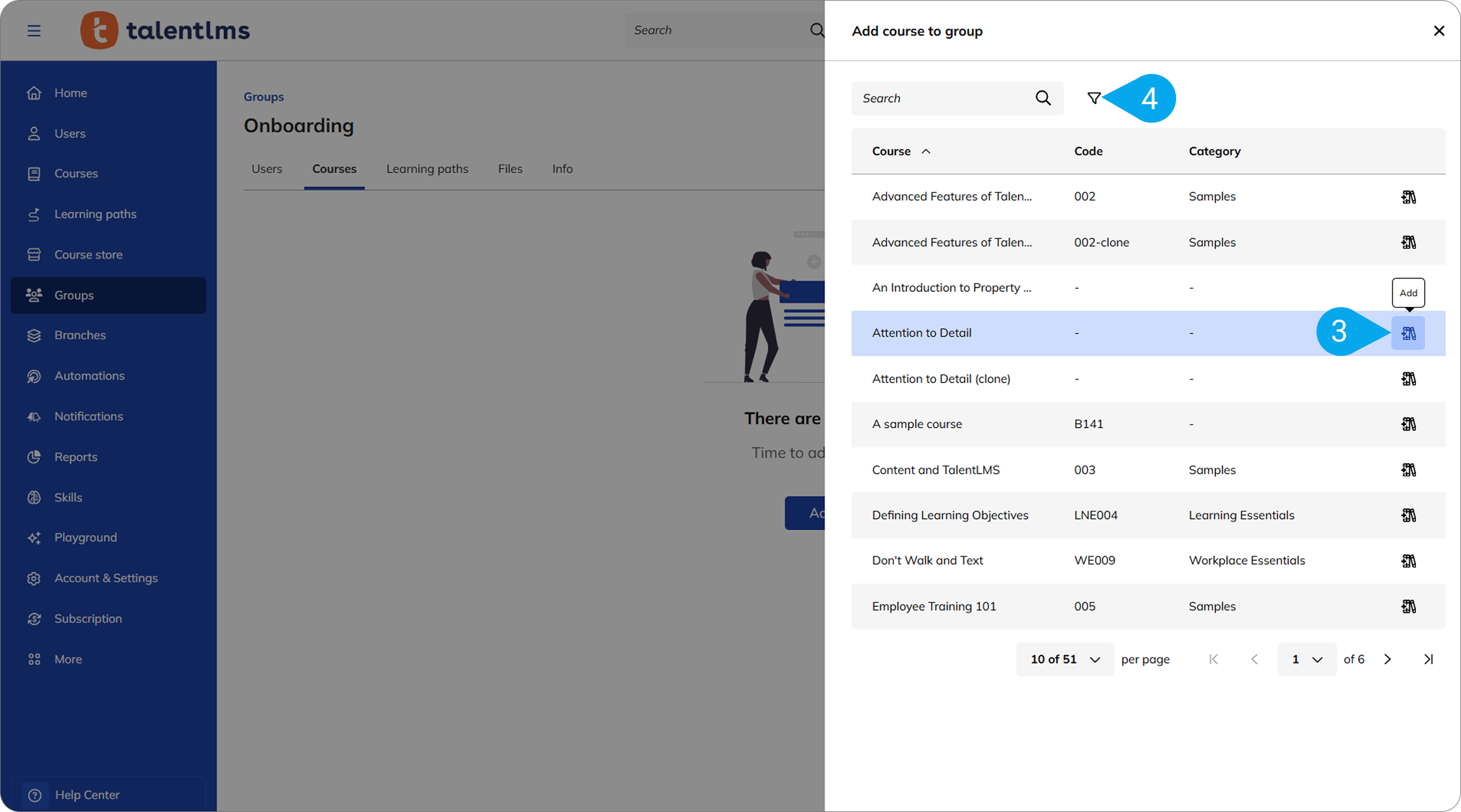Open Account & Settings in sidebar
This screenshot has height=812, width=1461.
(x=108, y=579)
